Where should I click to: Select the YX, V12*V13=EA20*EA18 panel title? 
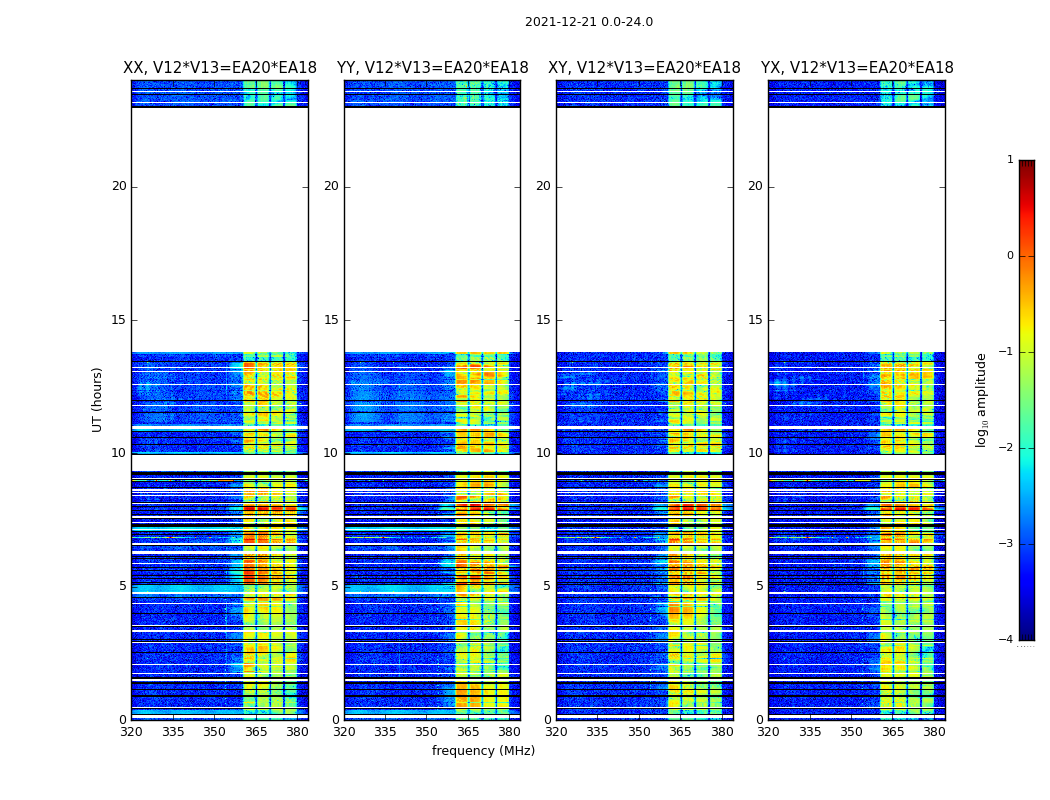(857, 68)
